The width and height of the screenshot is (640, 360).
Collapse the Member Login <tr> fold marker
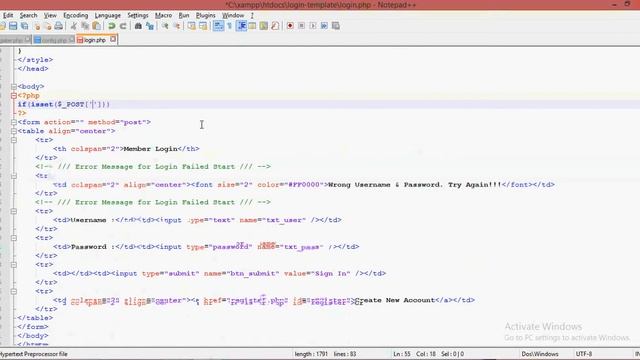tap(13, 140)
